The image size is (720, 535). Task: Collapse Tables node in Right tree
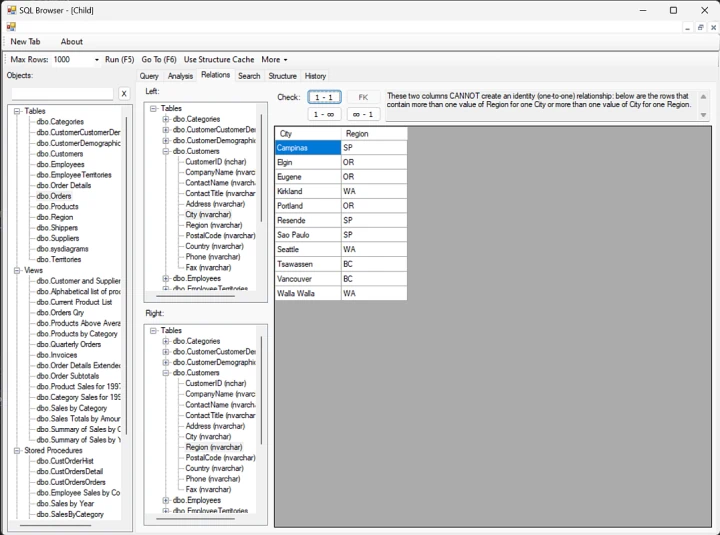point(153,331)
